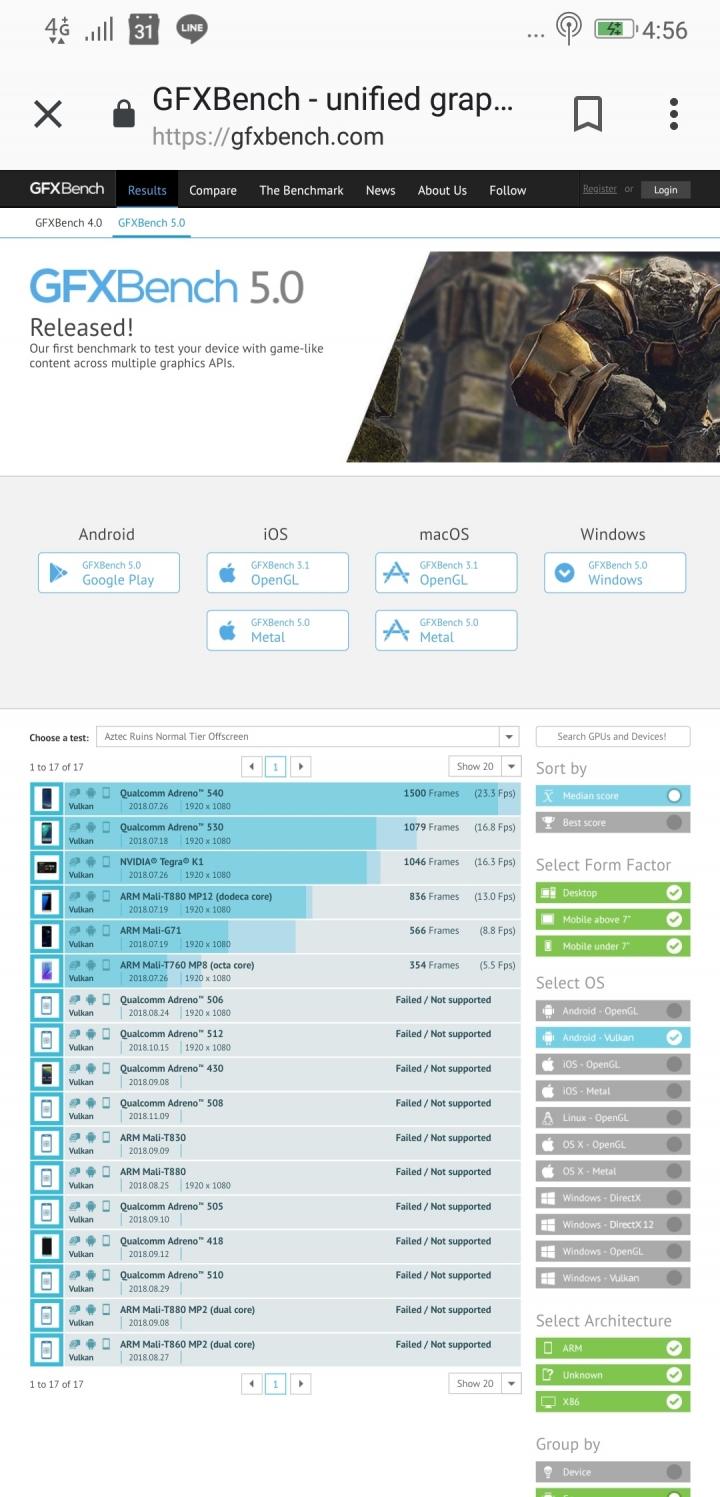
Task: Toggle the X86 architecture filter
Action: pos(613,1402)
